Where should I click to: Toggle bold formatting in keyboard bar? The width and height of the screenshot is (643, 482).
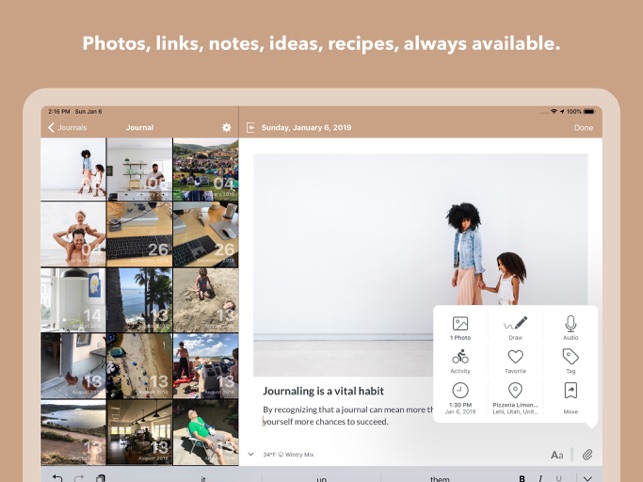(522, 478)
